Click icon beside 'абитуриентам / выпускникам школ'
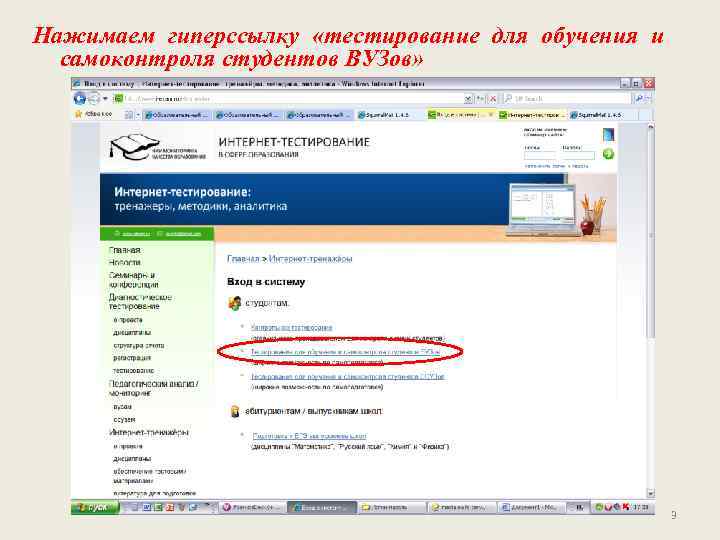 [235, 411]
